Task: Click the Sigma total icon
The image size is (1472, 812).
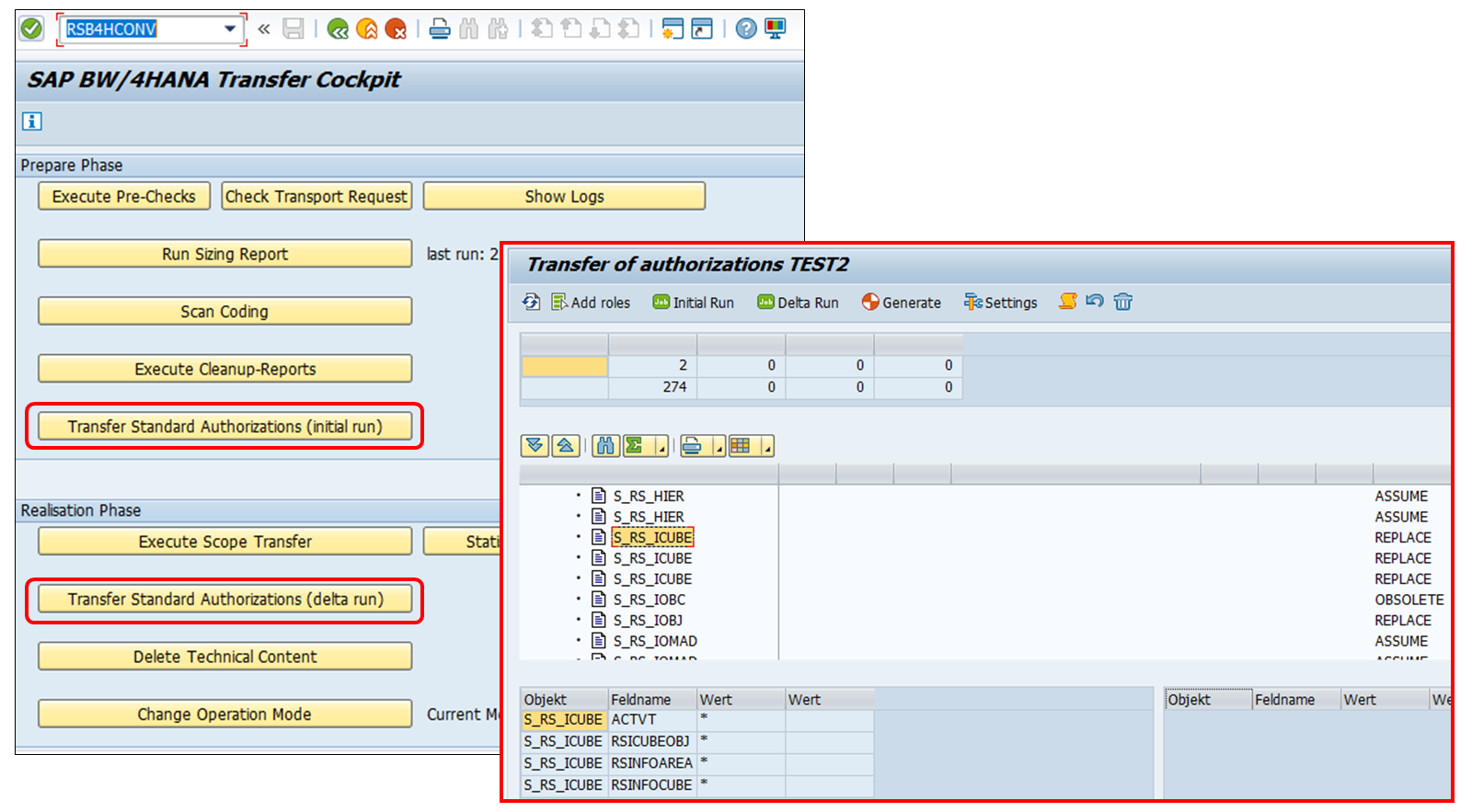Action: [x=635, y=446]
